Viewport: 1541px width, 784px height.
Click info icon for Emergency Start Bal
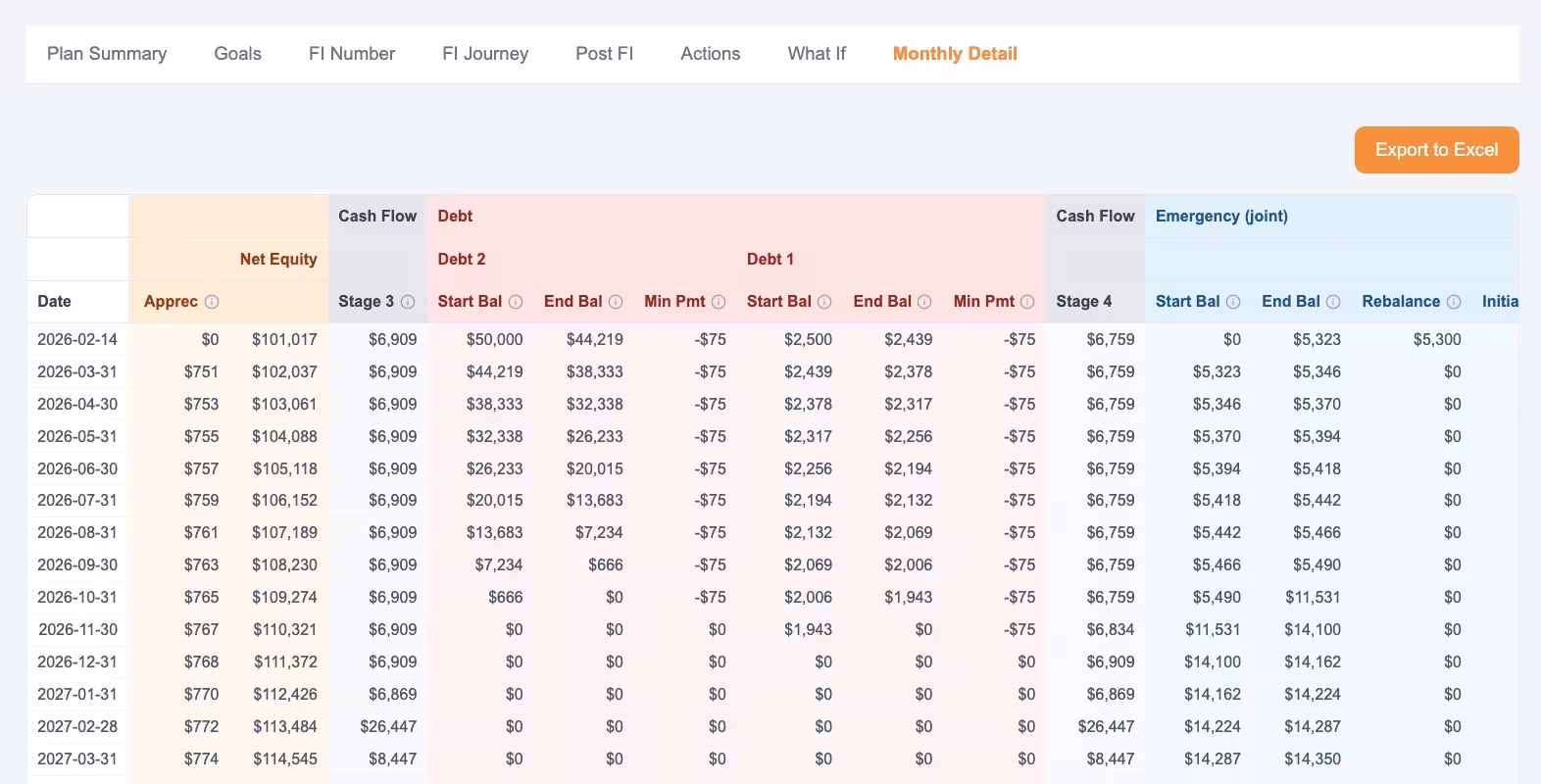click(x=1233, y=302)
